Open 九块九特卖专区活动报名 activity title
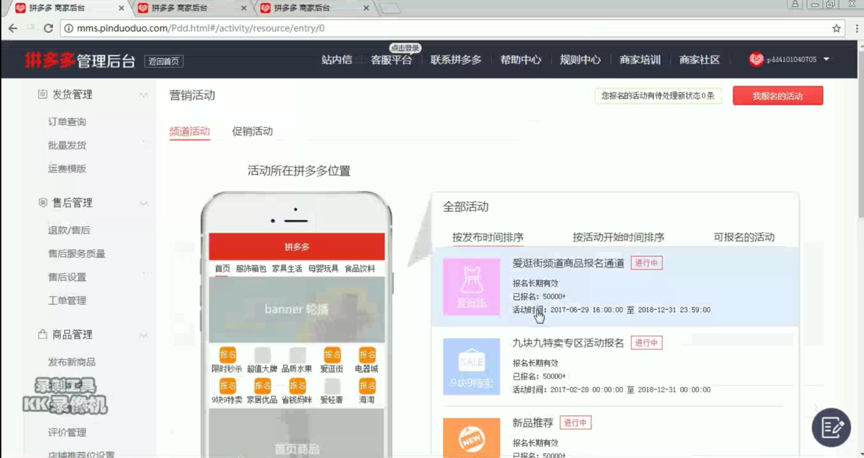This screenshot has height=458, width=864. [568, 343]
